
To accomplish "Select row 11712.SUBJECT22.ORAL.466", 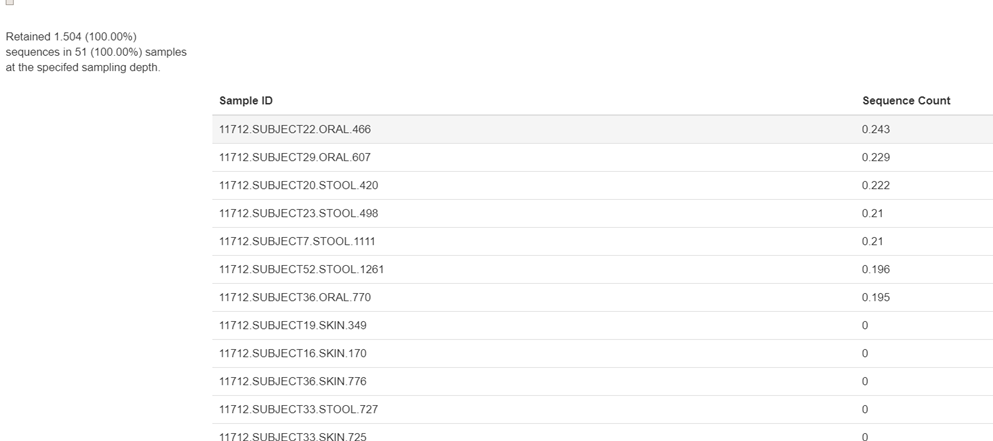I will (295, 129).
